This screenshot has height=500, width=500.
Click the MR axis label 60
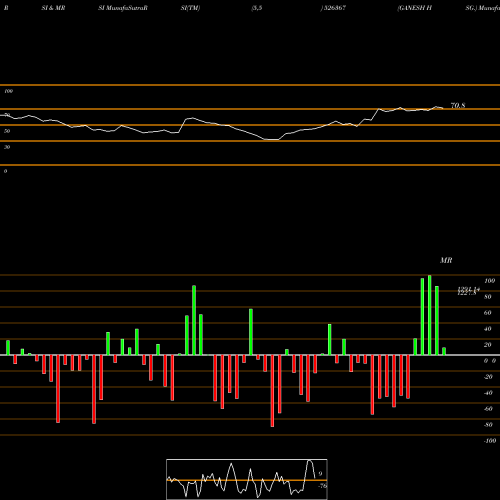(488, 313)
